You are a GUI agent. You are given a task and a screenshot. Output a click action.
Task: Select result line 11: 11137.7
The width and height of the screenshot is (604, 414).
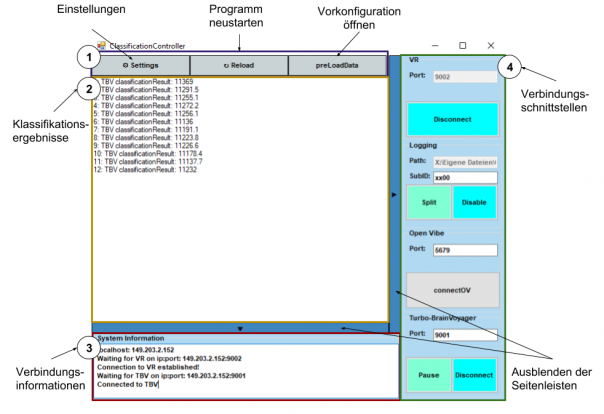148,161
